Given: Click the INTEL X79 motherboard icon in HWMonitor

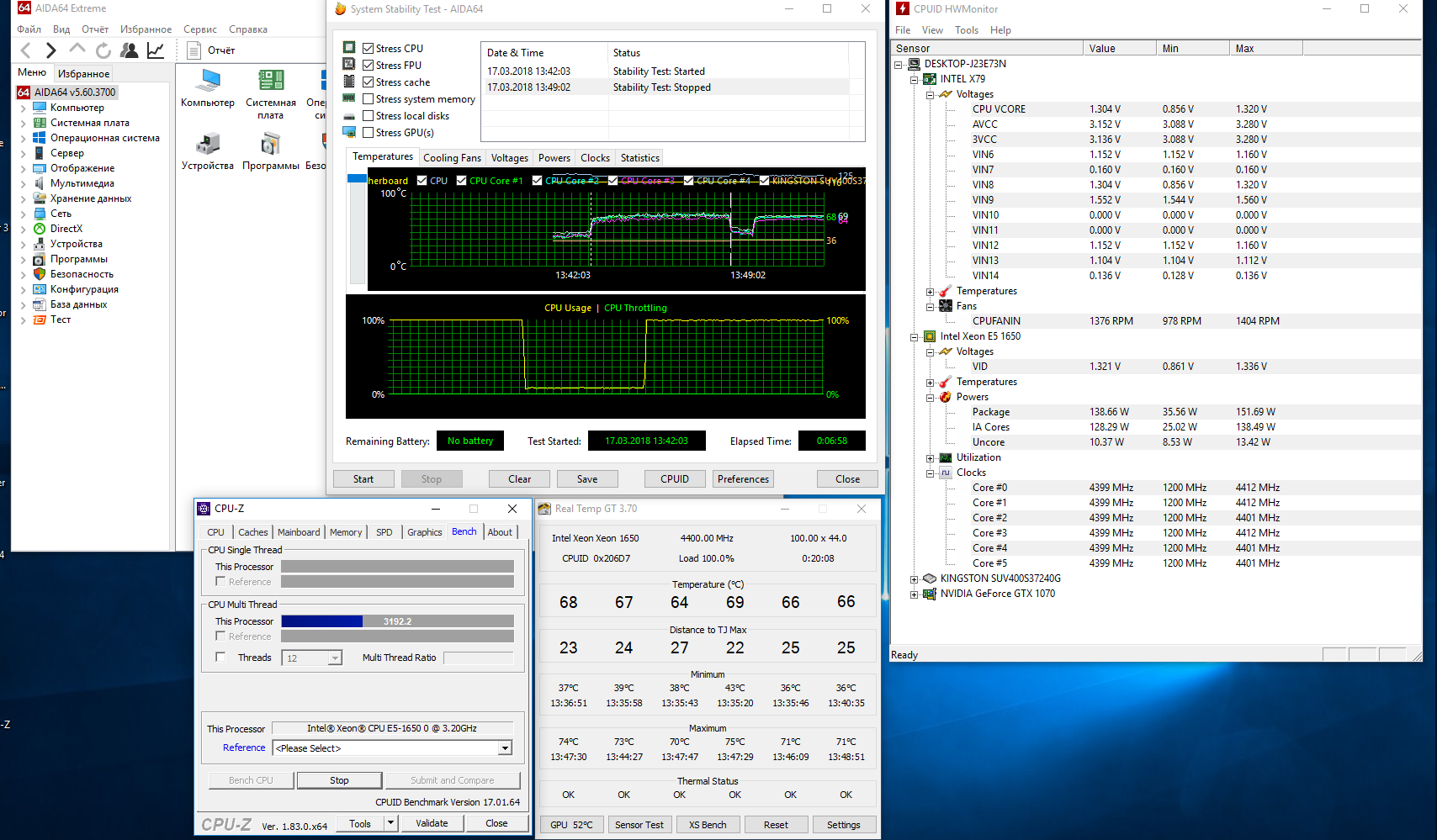Looking at the screenshot, I should 930,79.
